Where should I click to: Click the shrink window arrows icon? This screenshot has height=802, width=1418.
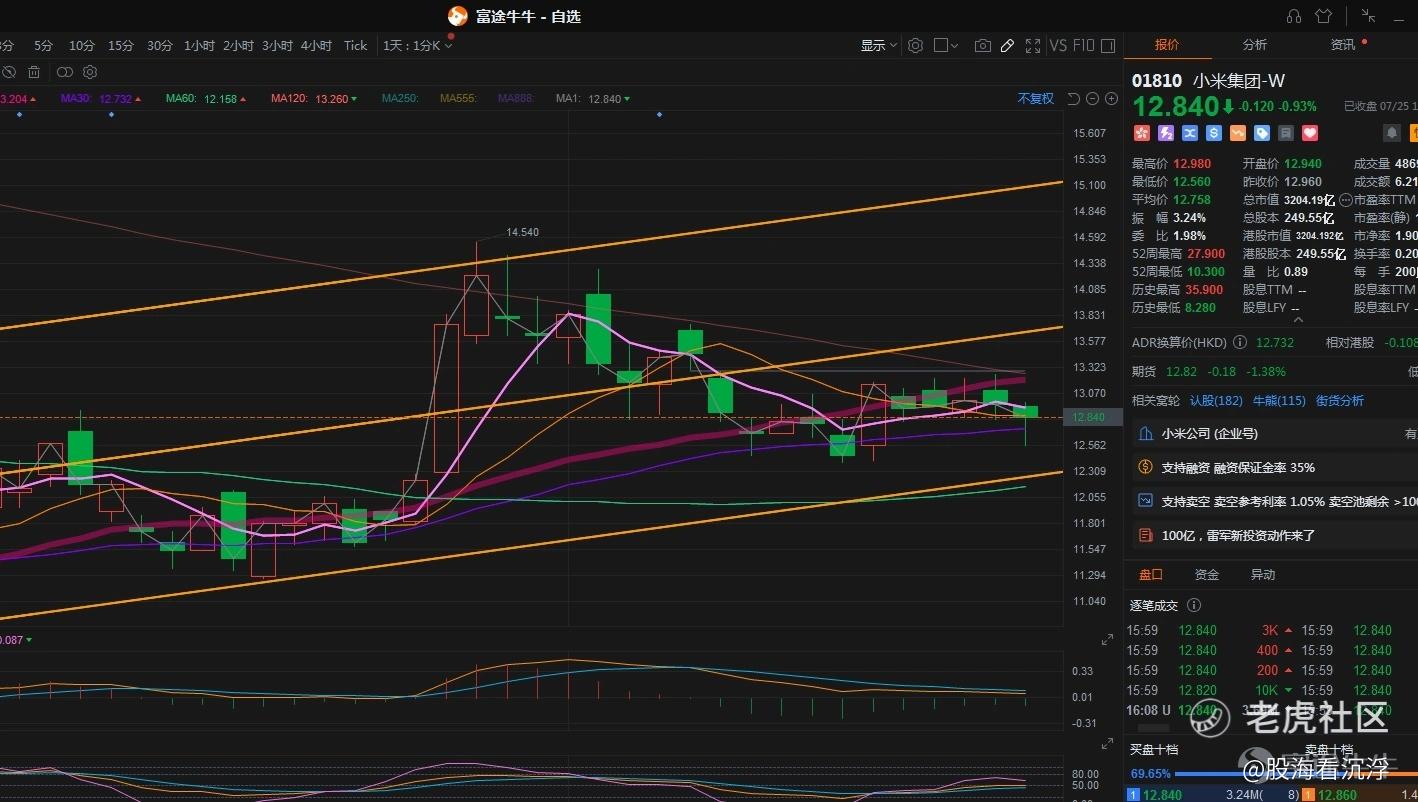pyautogui.click(x=1368, y=16)
